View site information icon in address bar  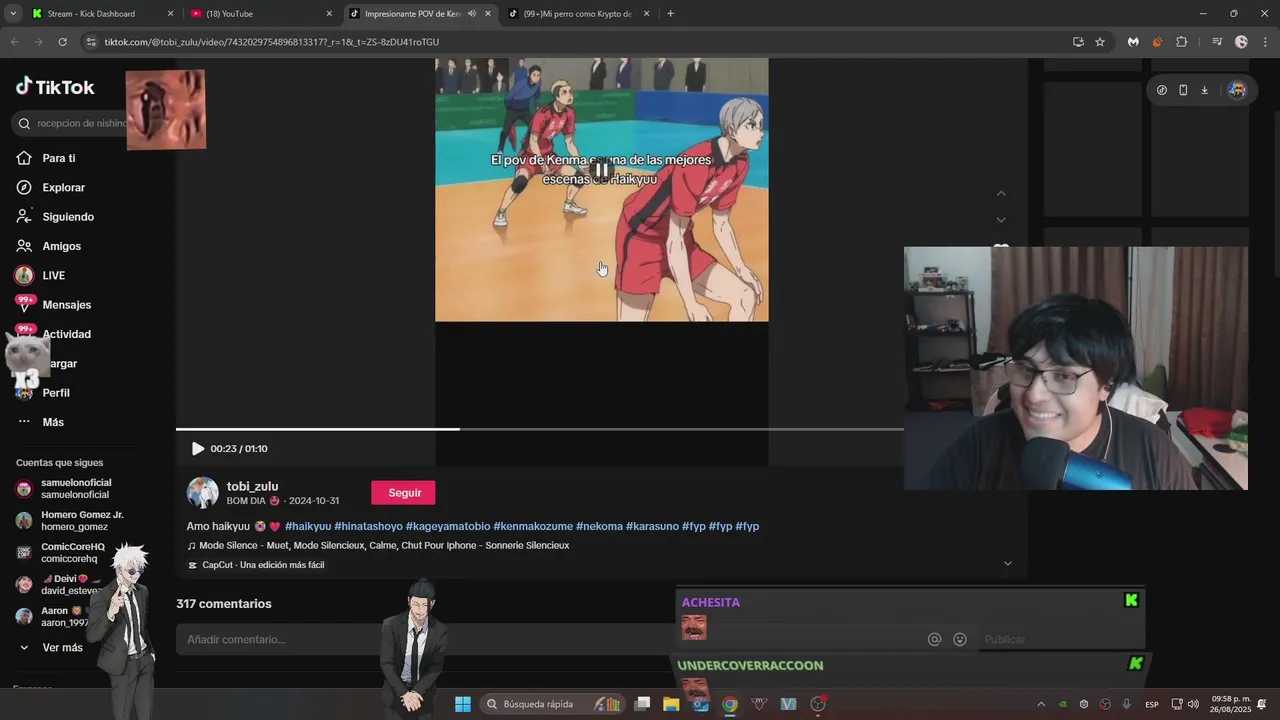(91, 42)
